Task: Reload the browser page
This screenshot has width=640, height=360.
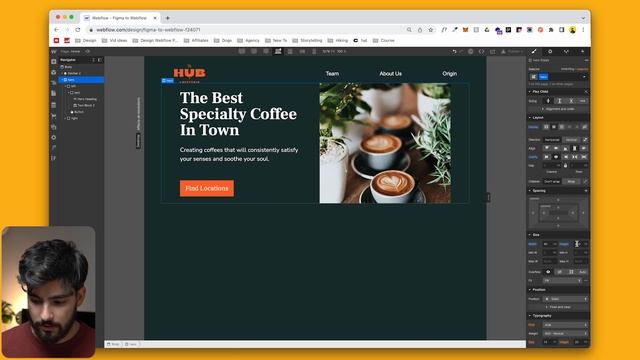Action: [x=78, y=30]
